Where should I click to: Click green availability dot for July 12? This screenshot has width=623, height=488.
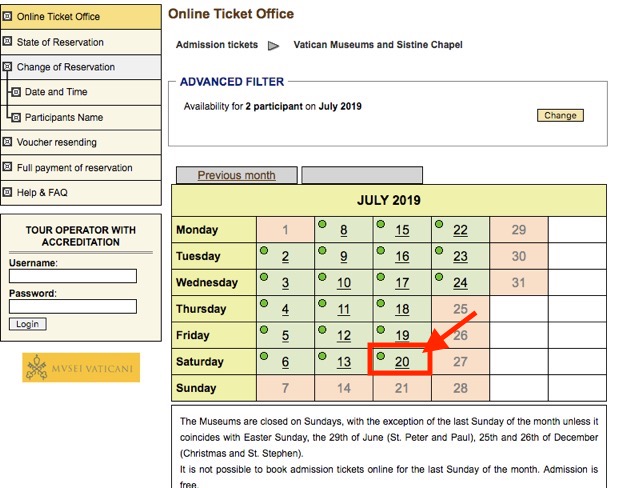pyautogui.click(x=322, y=329)
